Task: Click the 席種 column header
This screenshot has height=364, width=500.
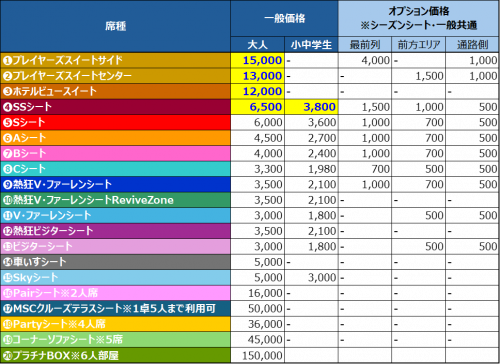Action: point(115,26)
